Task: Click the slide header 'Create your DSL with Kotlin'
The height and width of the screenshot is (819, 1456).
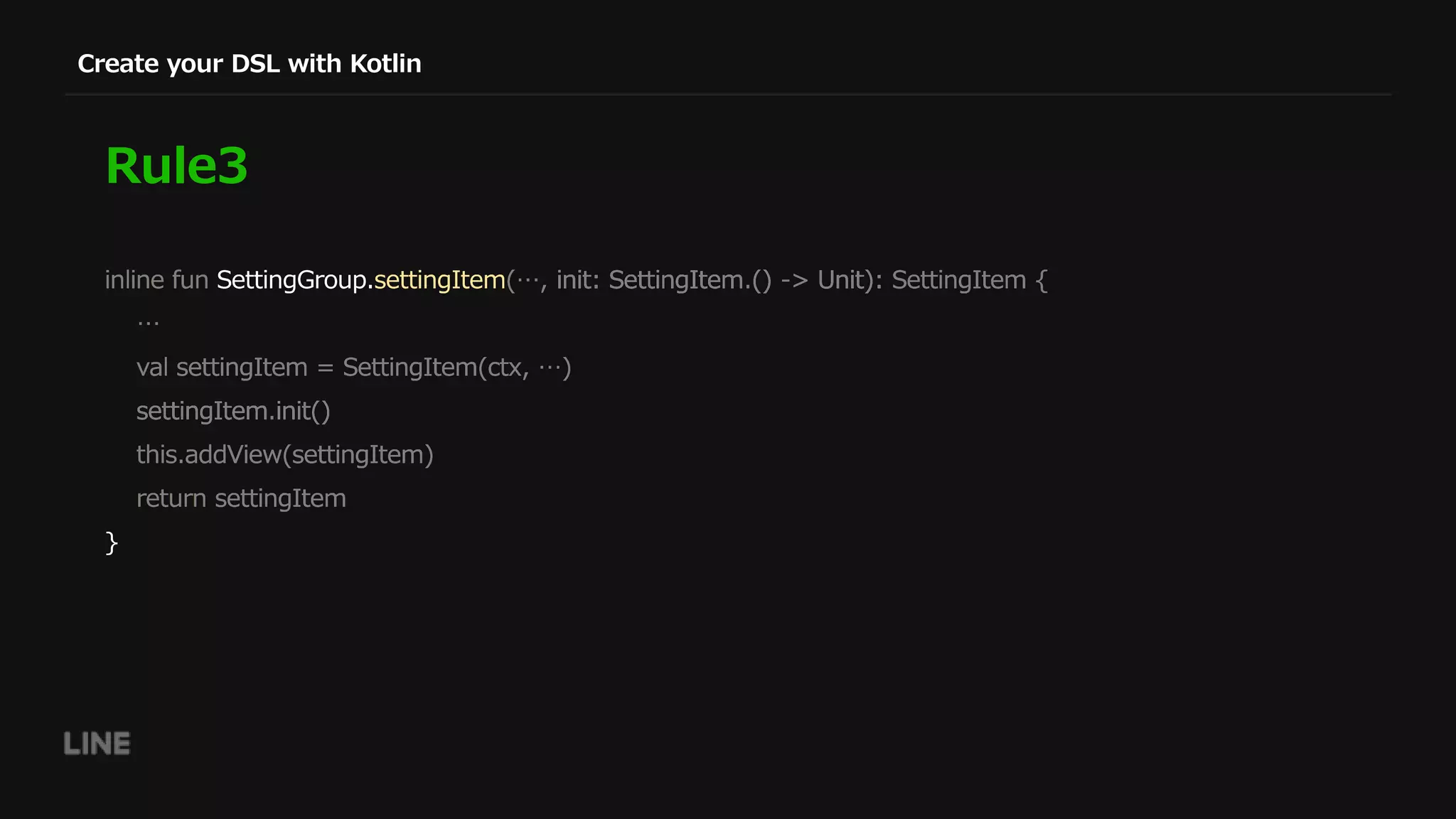Action: (x=250, y=64)
